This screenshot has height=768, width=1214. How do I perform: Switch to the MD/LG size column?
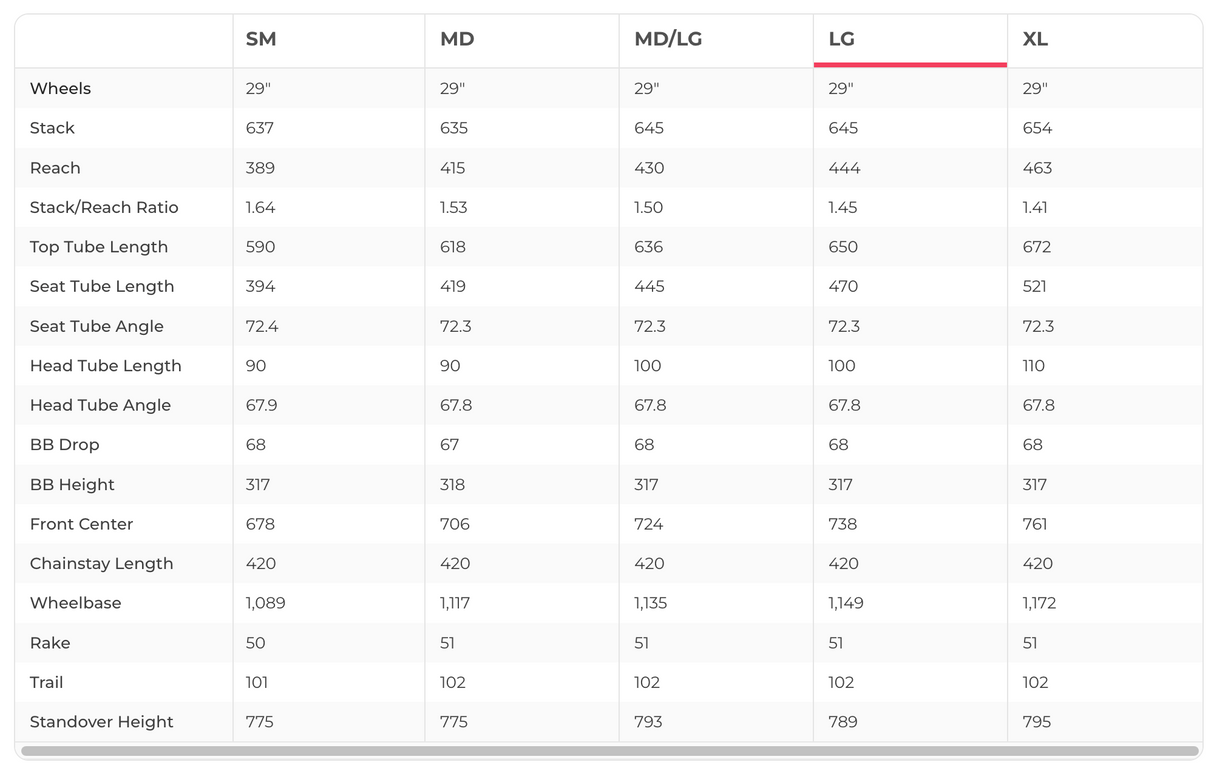pos(668,40)
